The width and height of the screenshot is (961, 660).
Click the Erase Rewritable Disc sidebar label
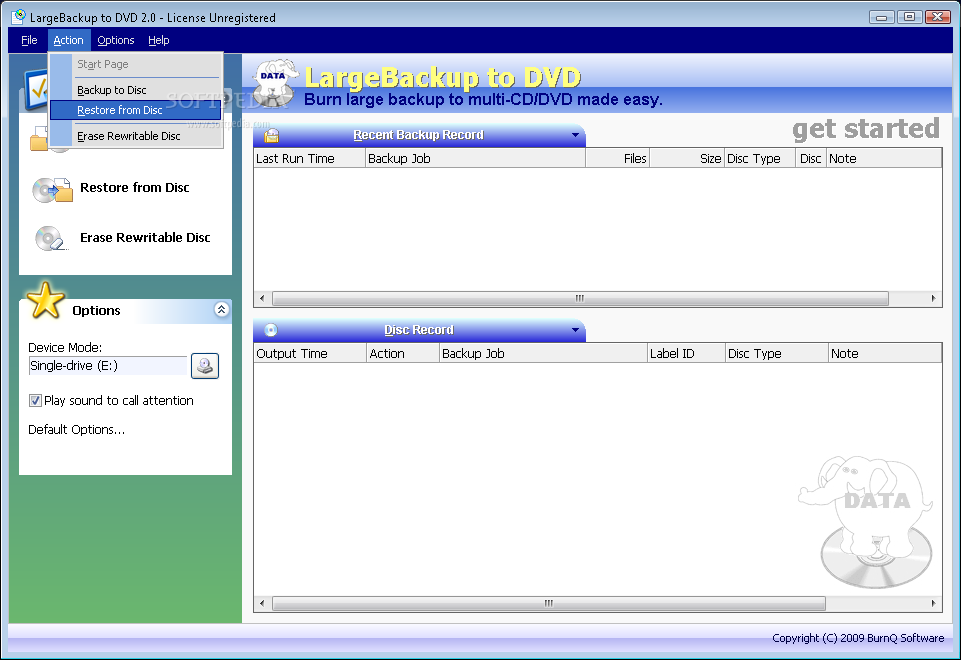point(145,238)
